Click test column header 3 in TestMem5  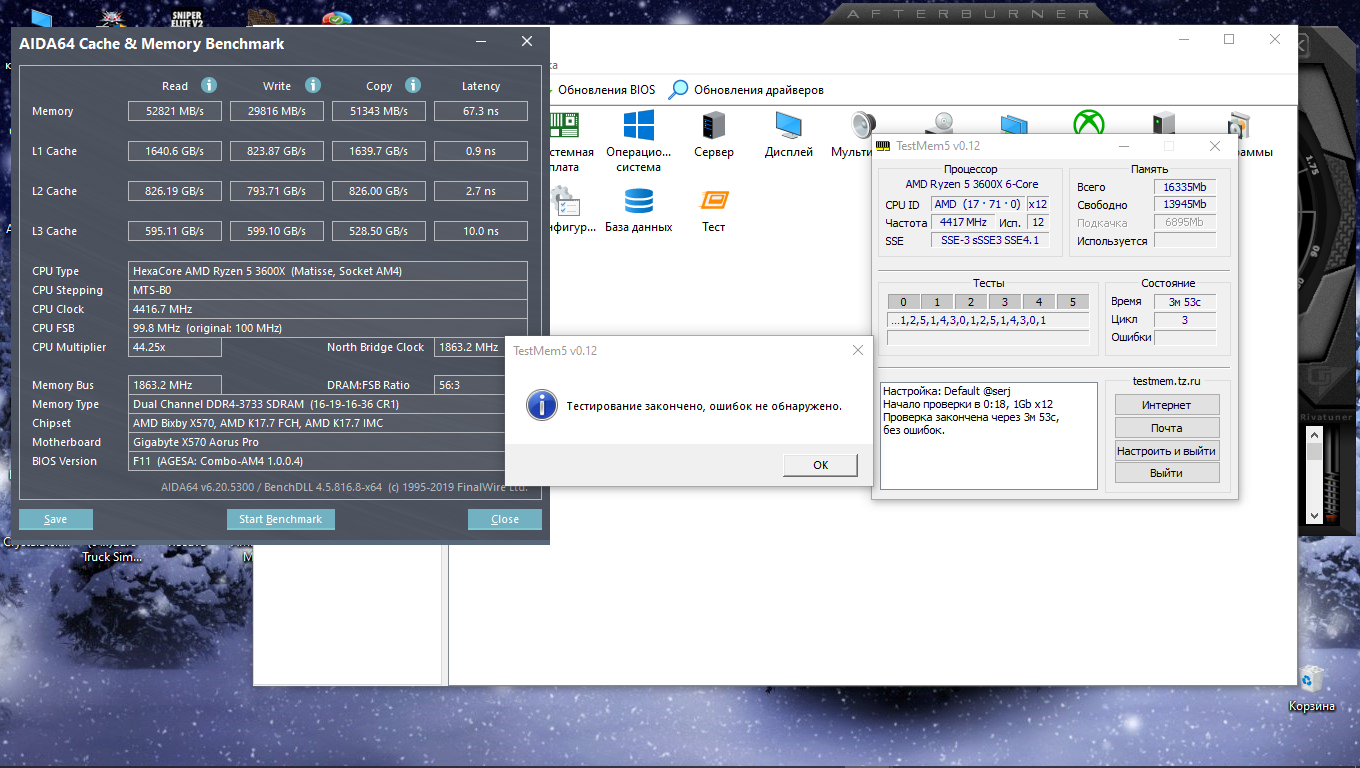[x=1005, y=302]
